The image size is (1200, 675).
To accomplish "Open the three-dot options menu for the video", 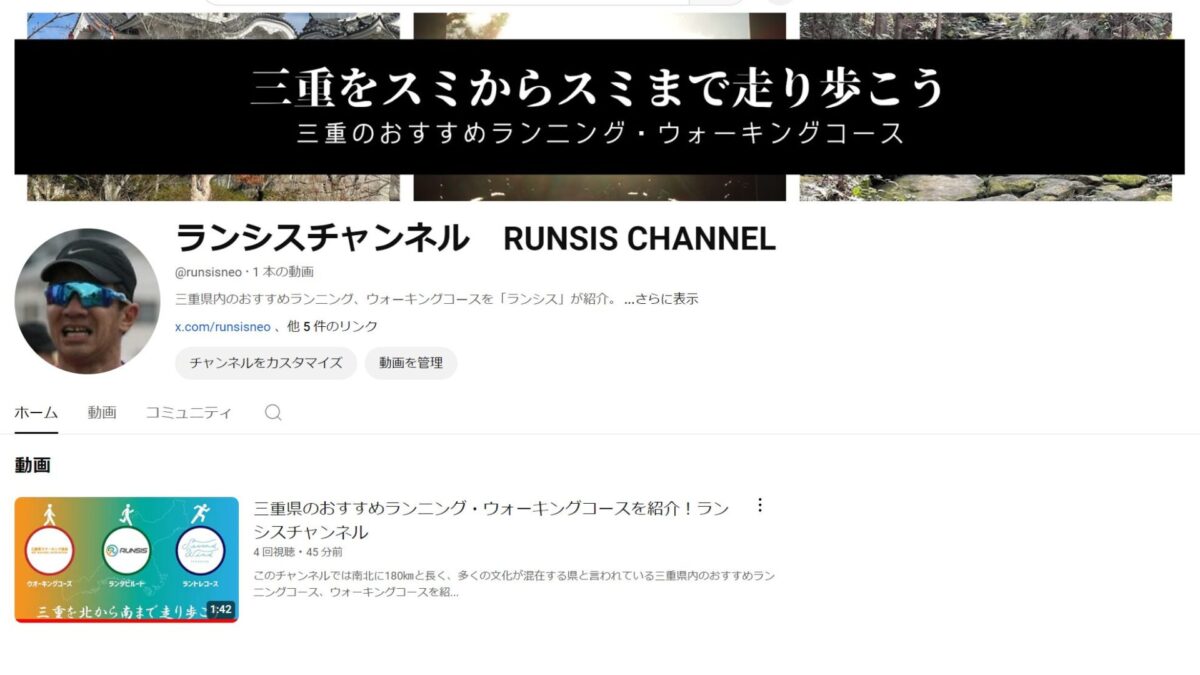I will tap(760, 506).
